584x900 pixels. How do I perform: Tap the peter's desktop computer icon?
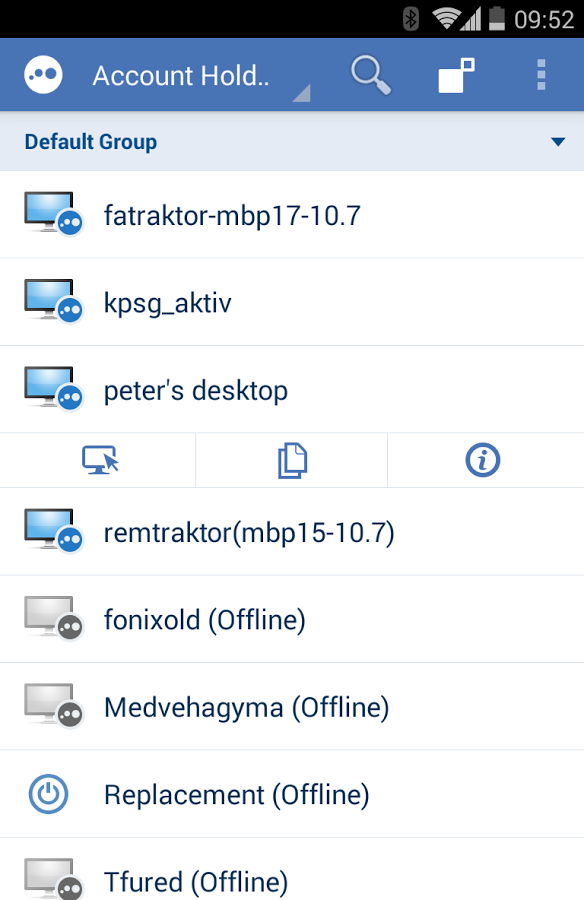53,388
